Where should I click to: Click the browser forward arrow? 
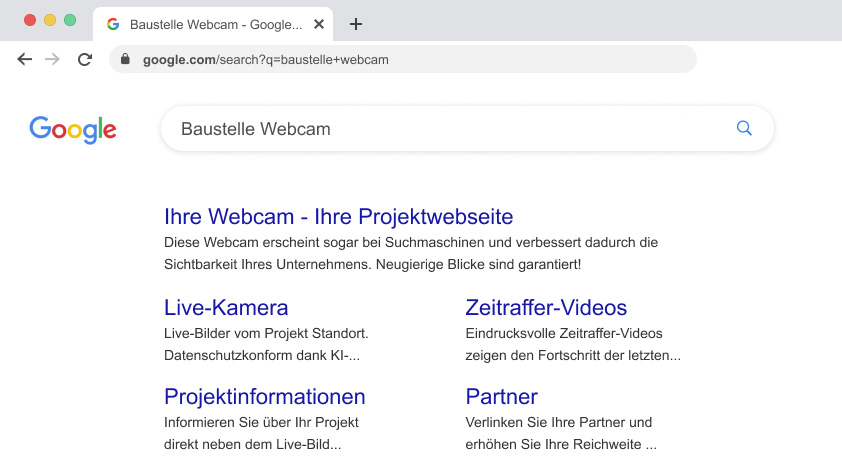click(x=53, y=59)
